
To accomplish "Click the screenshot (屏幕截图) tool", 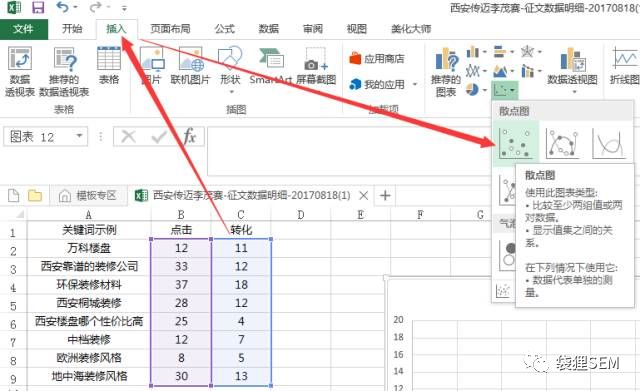I will tap(316, 65).
